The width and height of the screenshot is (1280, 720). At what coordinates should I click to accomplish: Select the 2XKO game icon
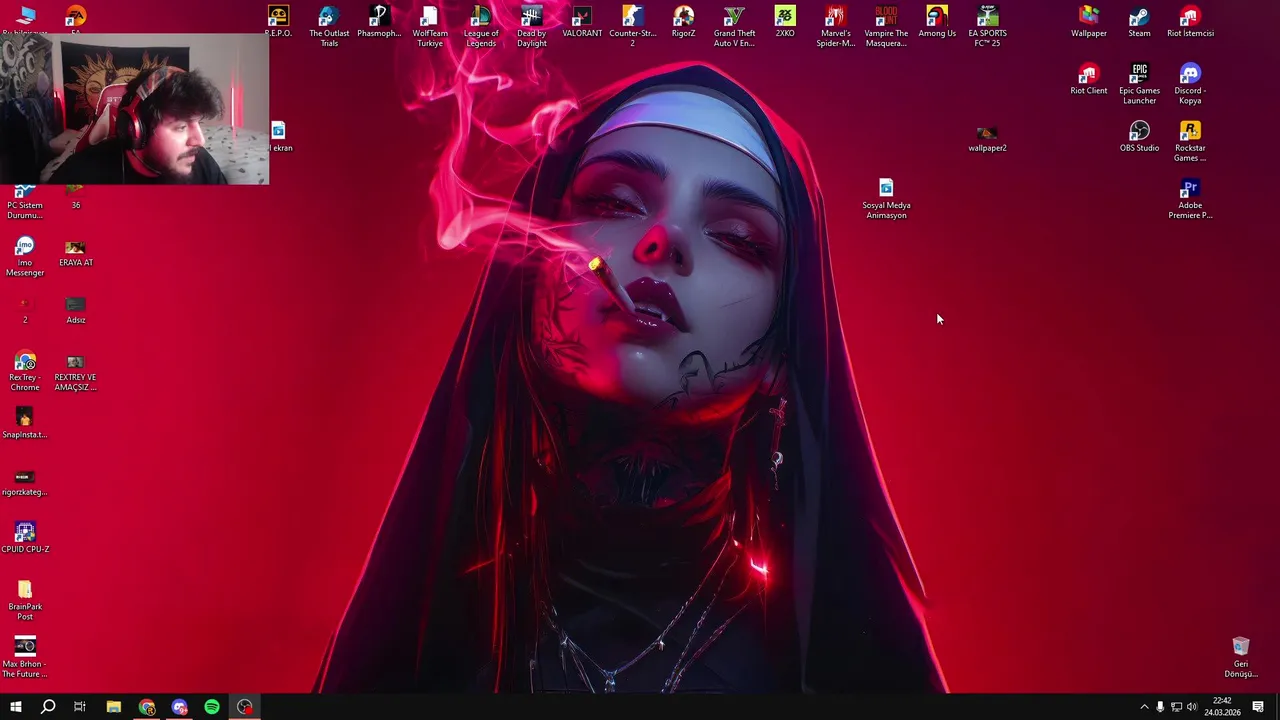pos(785,22)
